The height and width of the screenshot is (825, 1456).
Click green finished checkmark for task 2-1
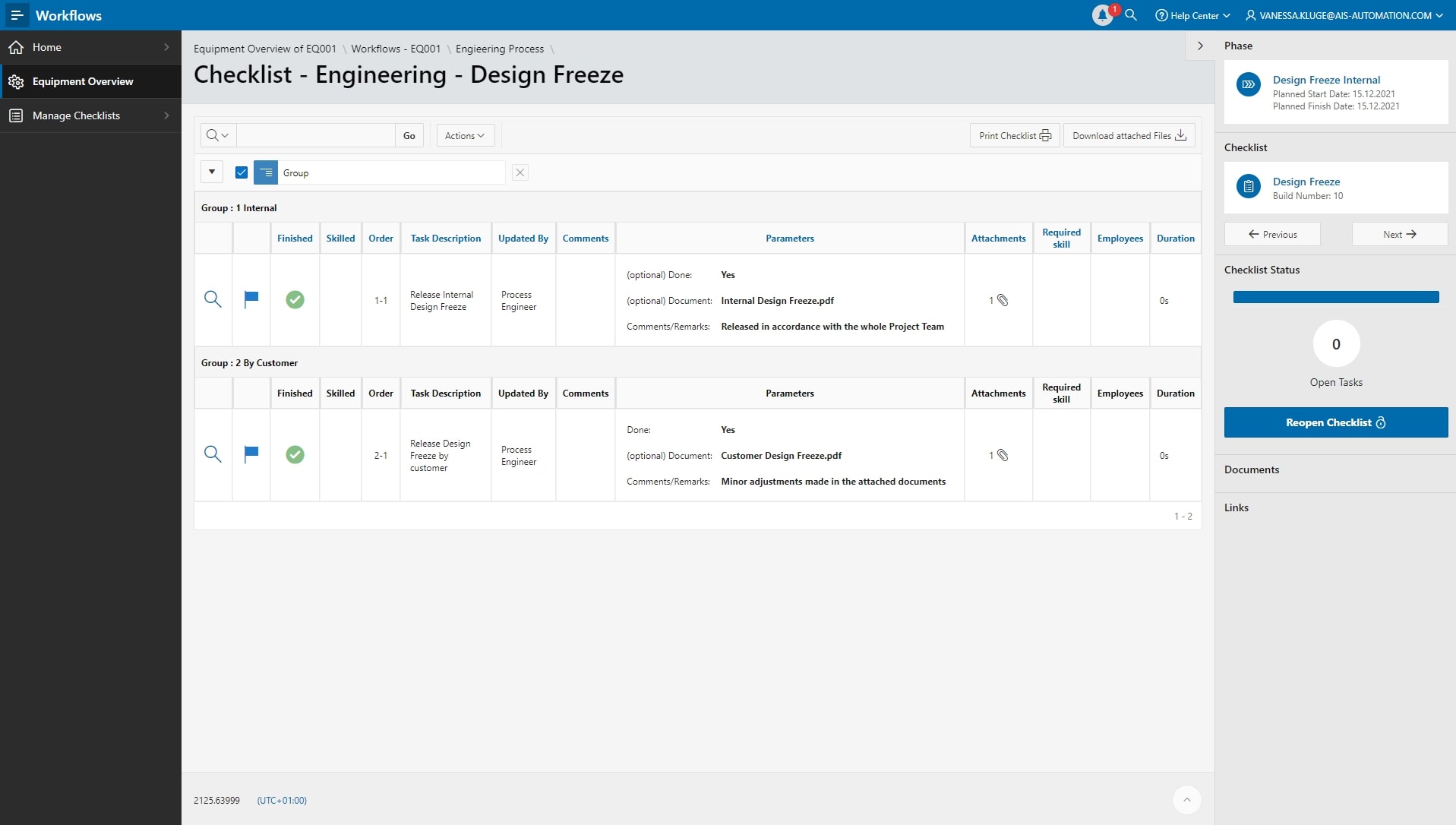(295, 454)
